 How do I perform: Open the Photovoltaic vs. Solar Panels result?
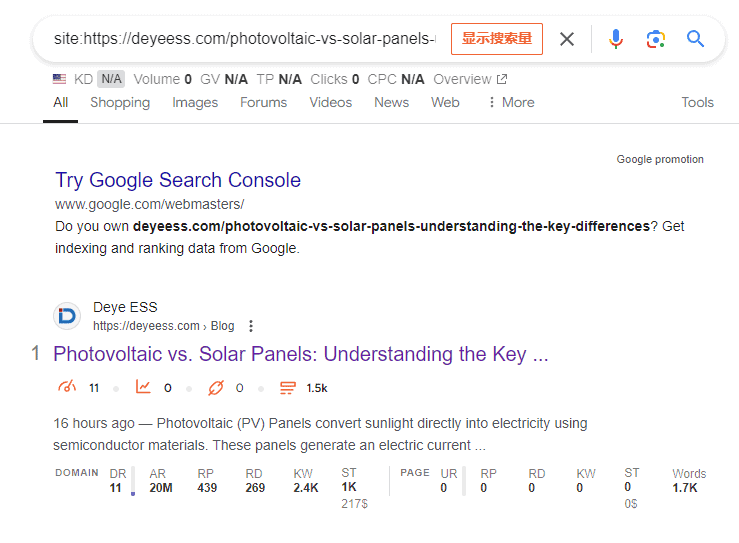(x=300, y=354)
